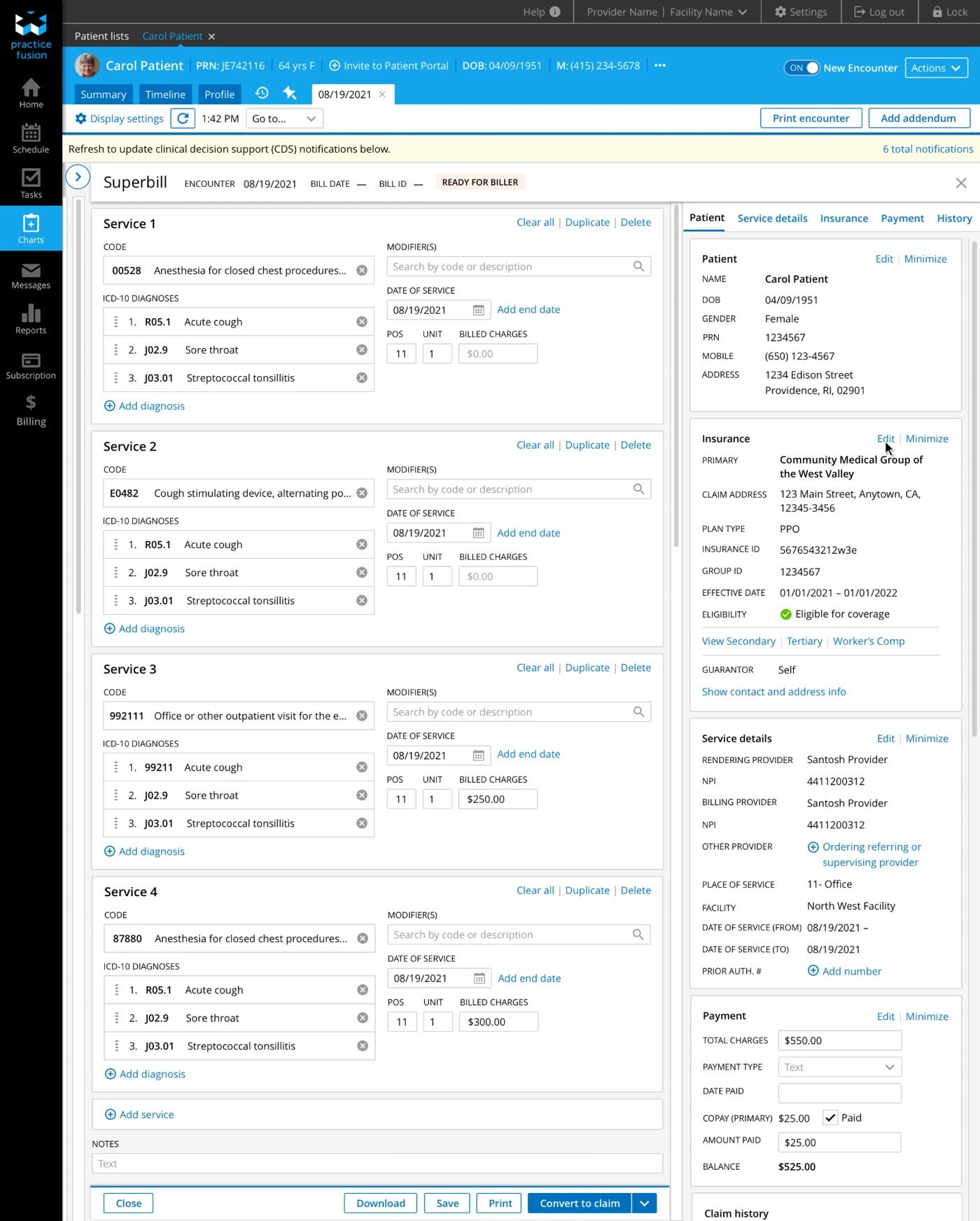
Task: Click the Convert to claim button
Action: pos(580,1203)
